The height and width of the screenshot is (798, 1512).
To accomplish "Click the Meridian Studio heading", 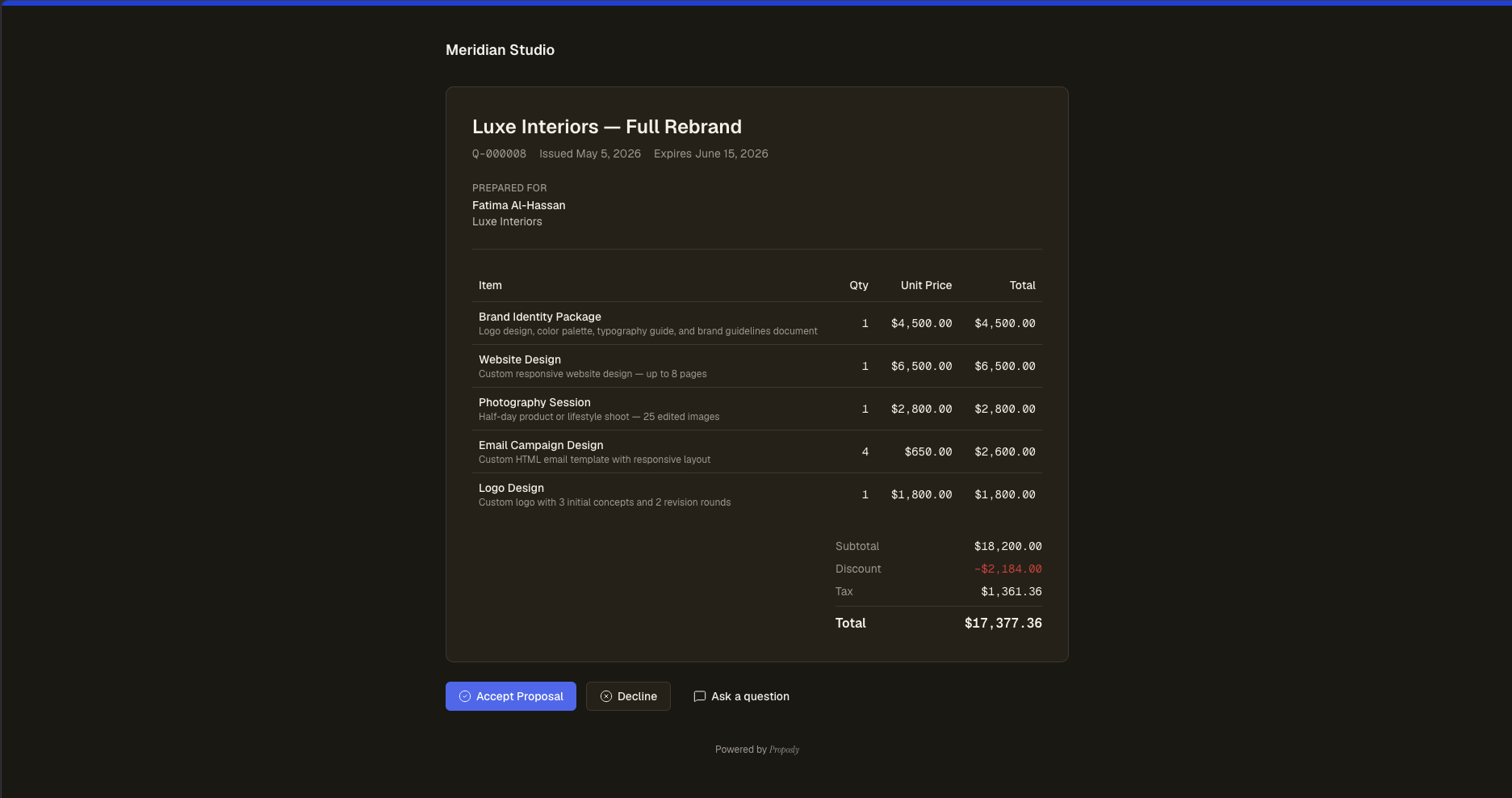I will (x=500, y=50).
